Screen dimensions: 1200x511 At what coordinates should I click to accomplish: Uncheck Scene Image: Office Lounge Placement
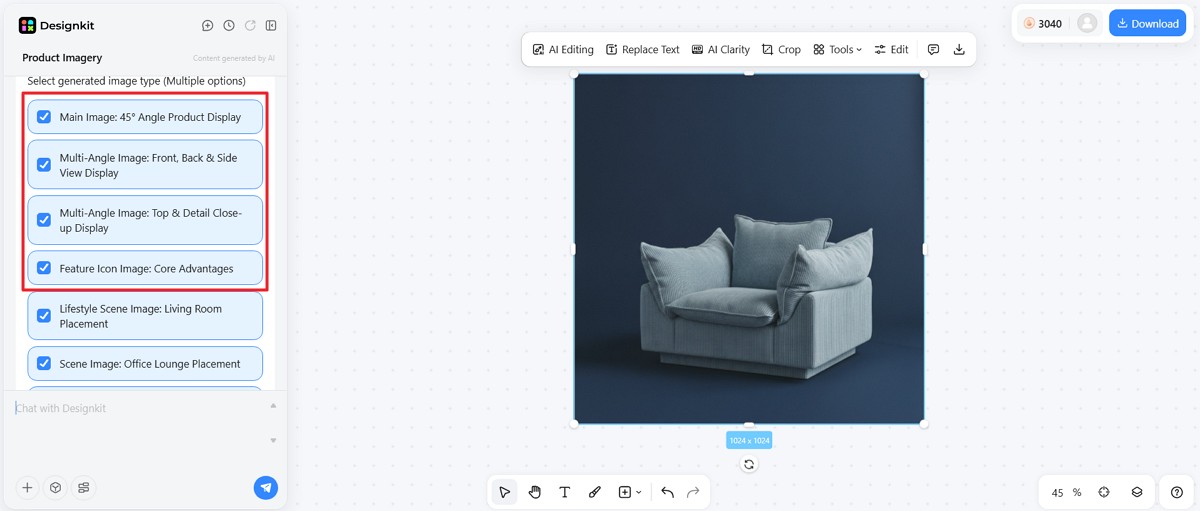44,364
